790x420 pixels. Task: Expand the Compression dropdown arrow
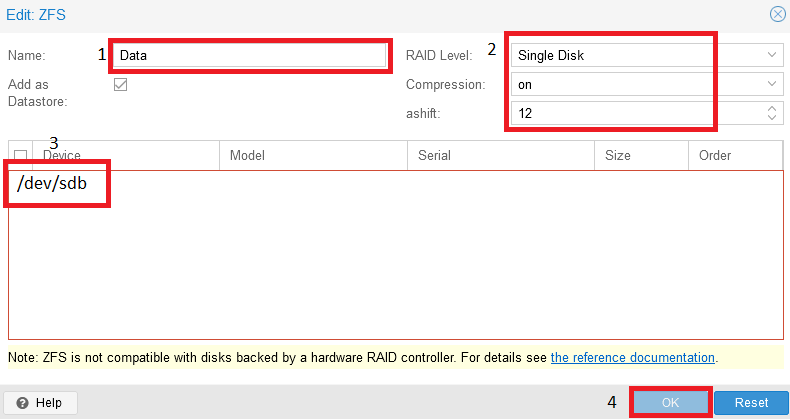771,84
